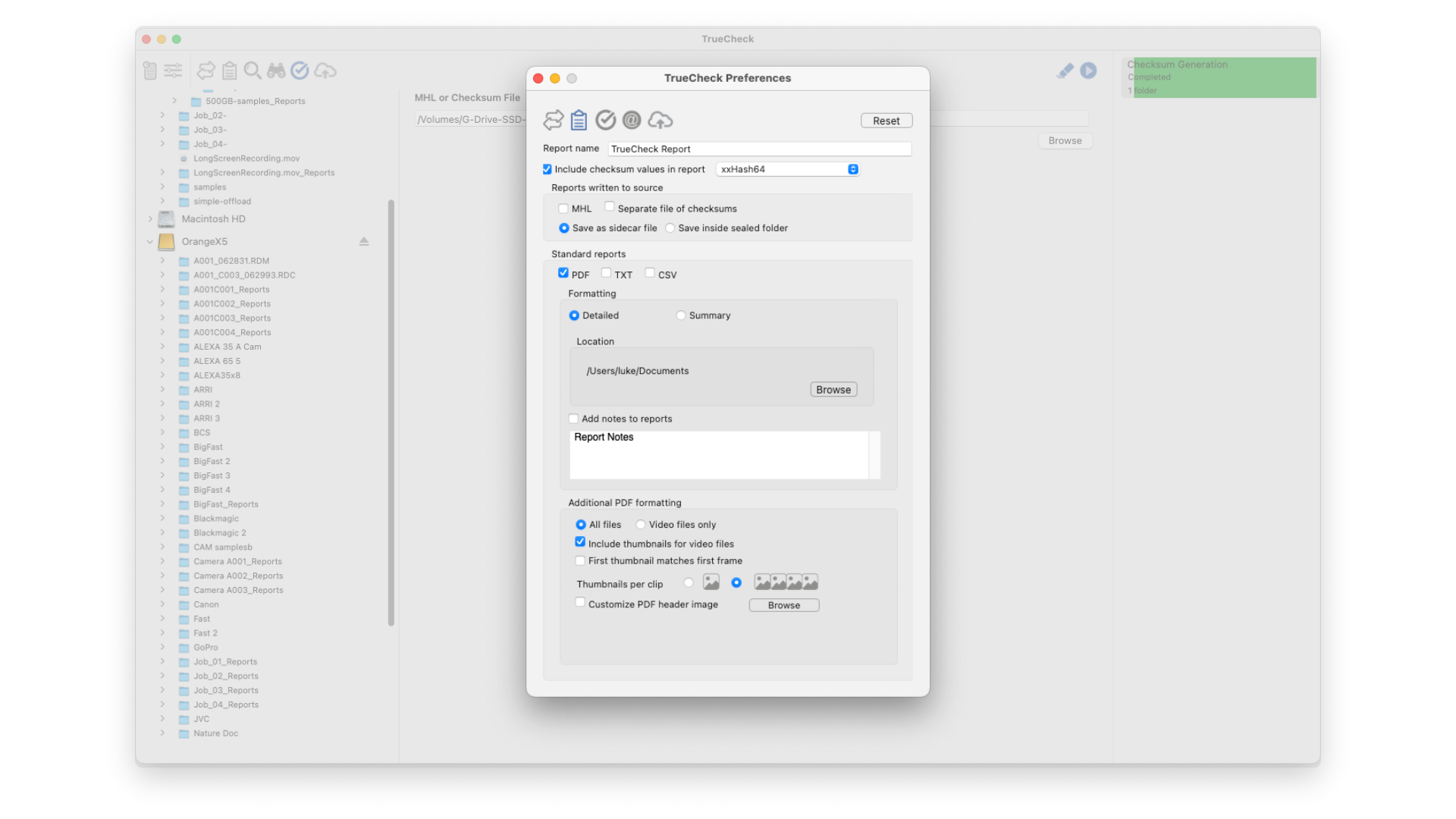1456x819 pixels.
Task: Click the single thumbnail image icon
Action: point(711,582)
